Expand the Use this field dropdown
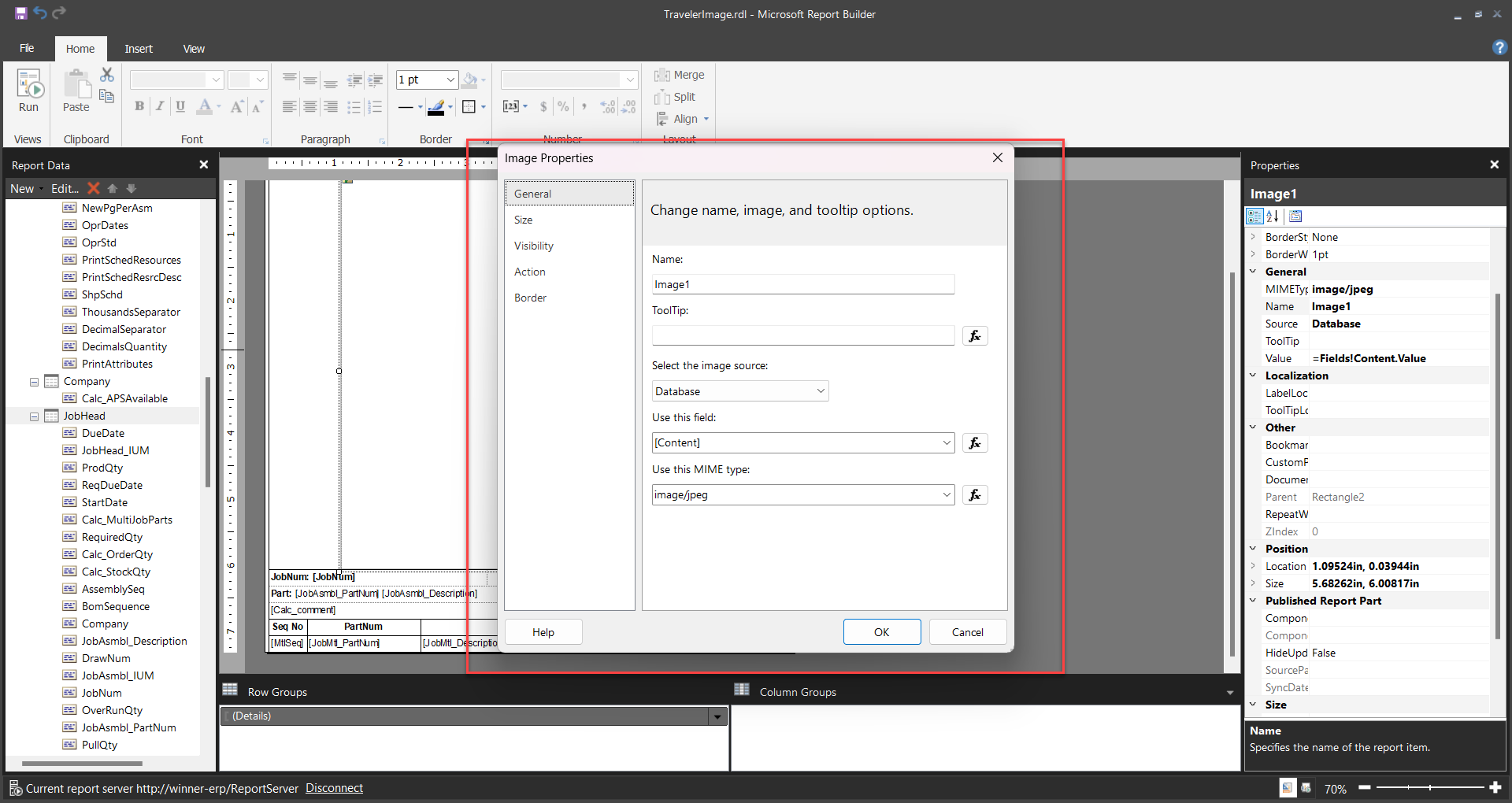Image resolution: width=1512 pixels, height=803 pixels. pos(946,443)
